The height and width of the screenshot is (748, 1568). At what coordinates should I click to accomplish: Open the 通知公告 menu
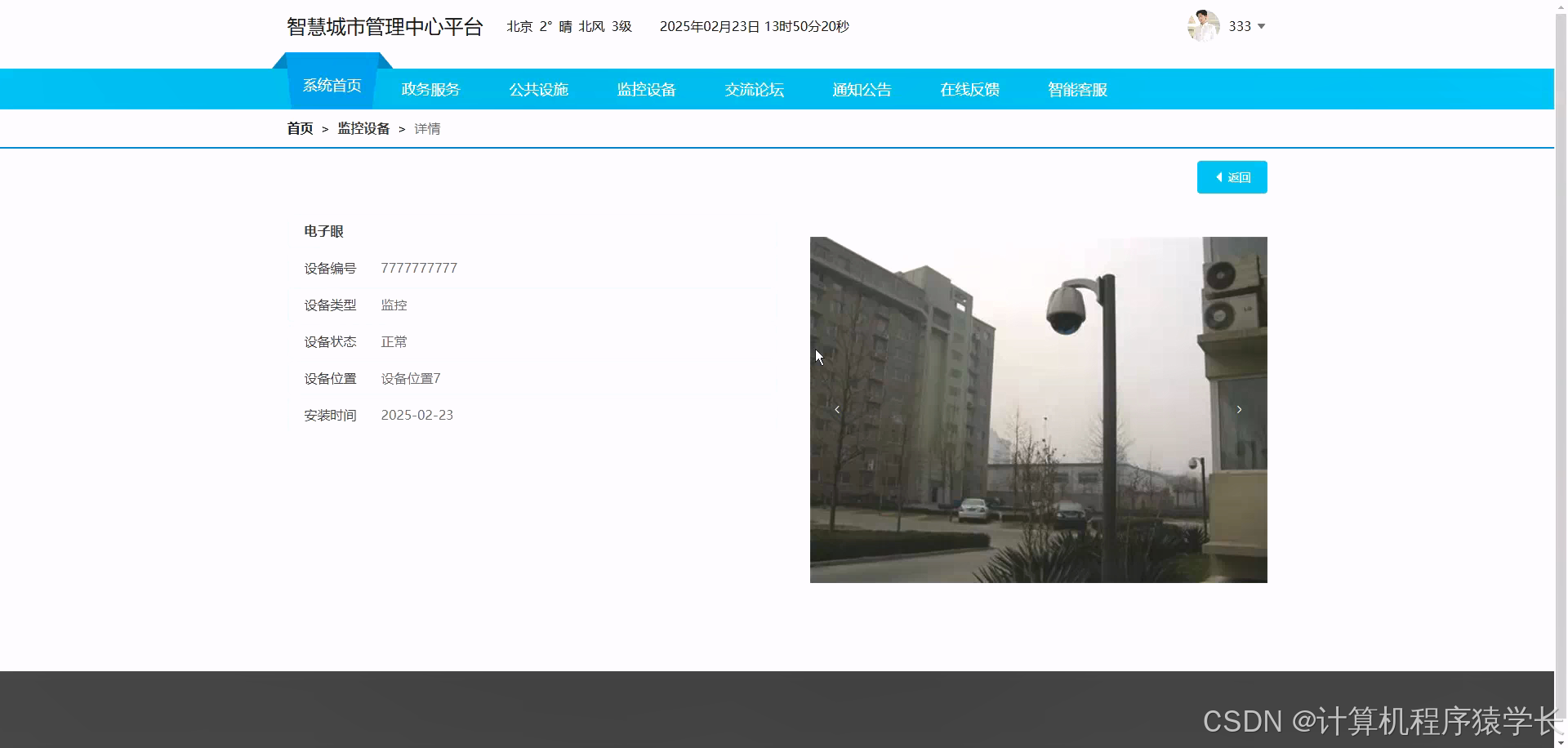[x=862, y=89]
